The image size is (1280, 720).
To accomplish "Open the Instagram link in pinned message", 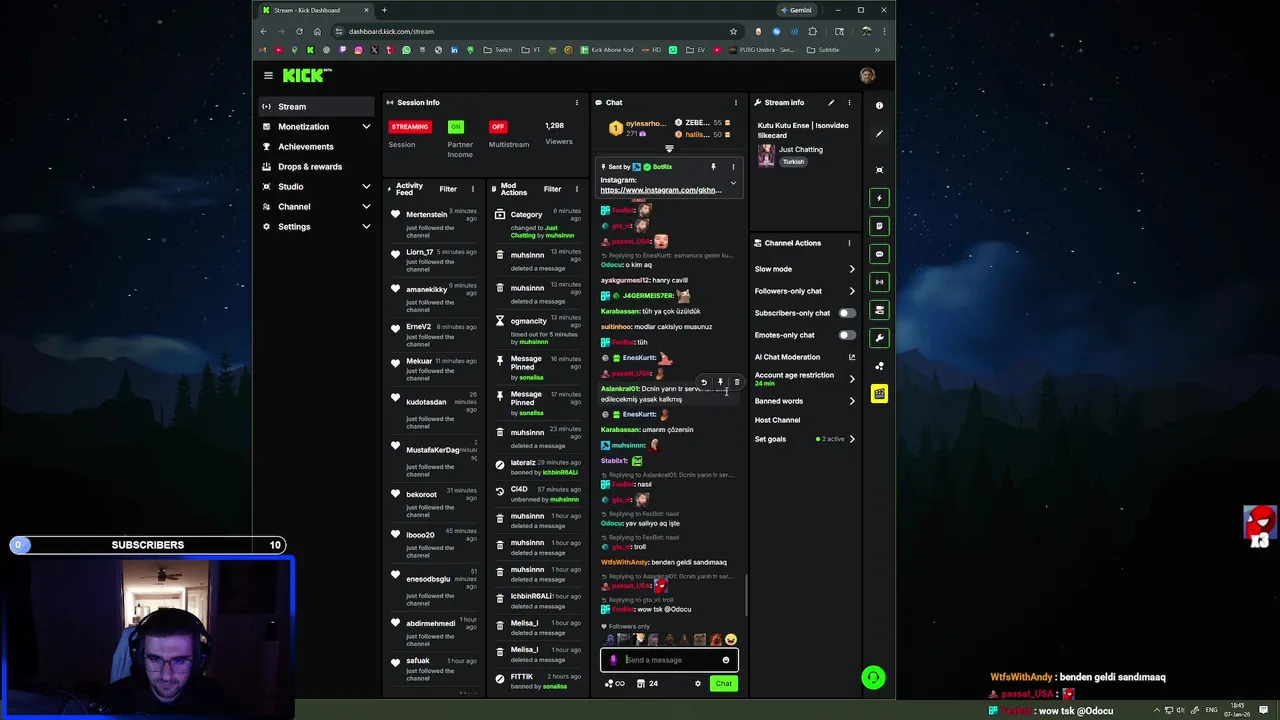I will click(x=660, y=190).
